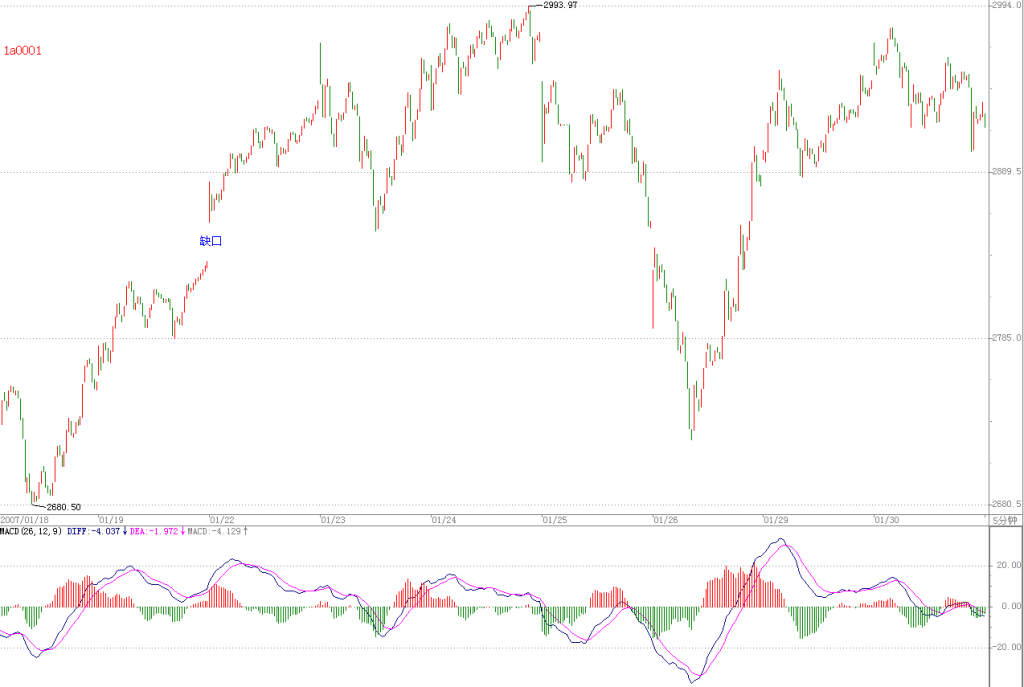Jump to the 01/30 date marker
This screenshot has height=687, width=1024.
(x=887, y=520)
